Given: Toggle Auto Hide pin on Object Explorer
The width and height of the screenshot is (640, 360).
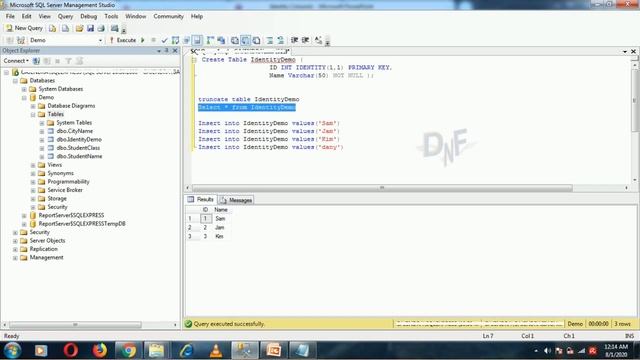Looking at the screenshot, I should point(167,51).
